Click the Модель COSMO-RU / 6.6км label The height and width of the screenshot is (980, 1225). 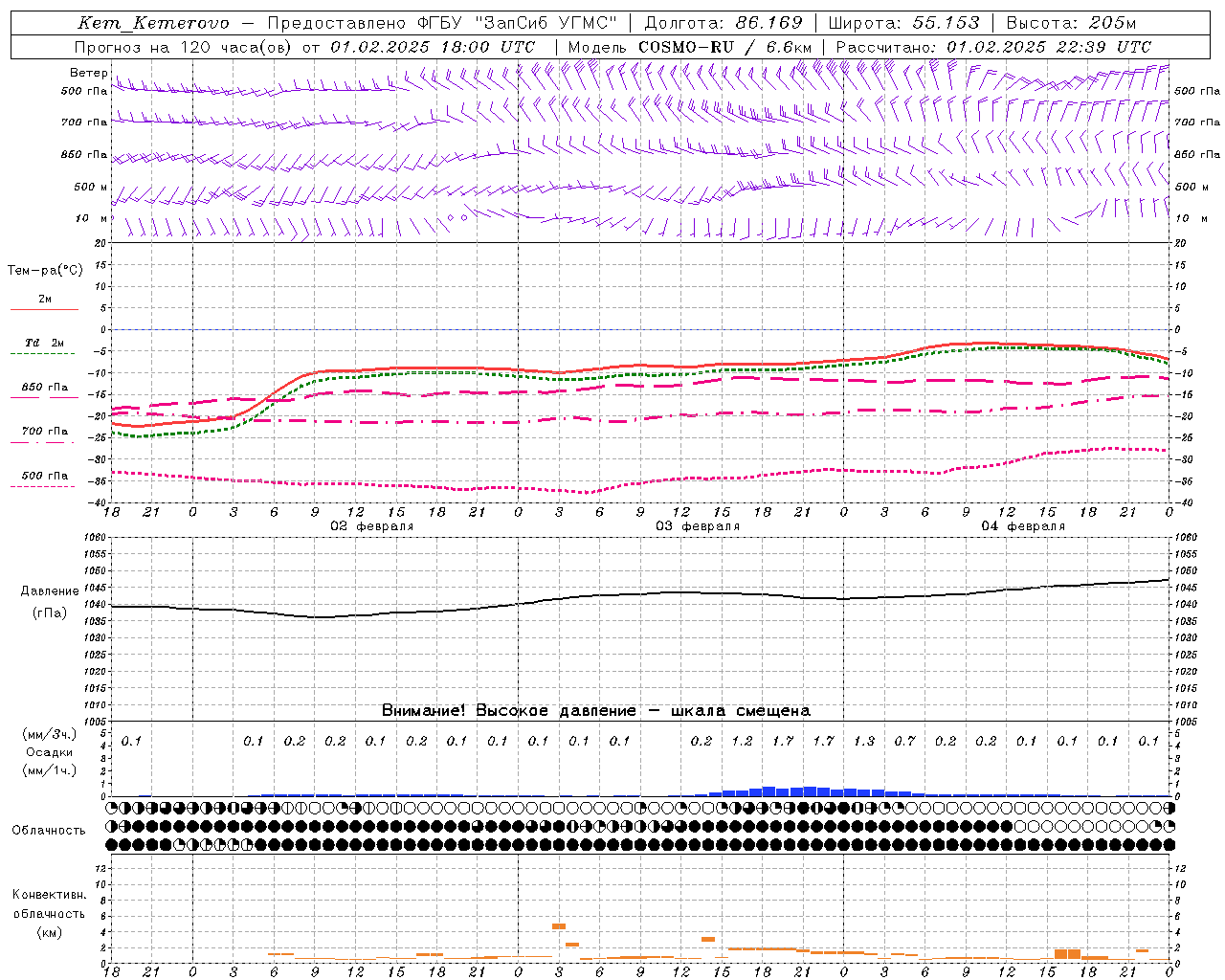(x=690, y=47)
